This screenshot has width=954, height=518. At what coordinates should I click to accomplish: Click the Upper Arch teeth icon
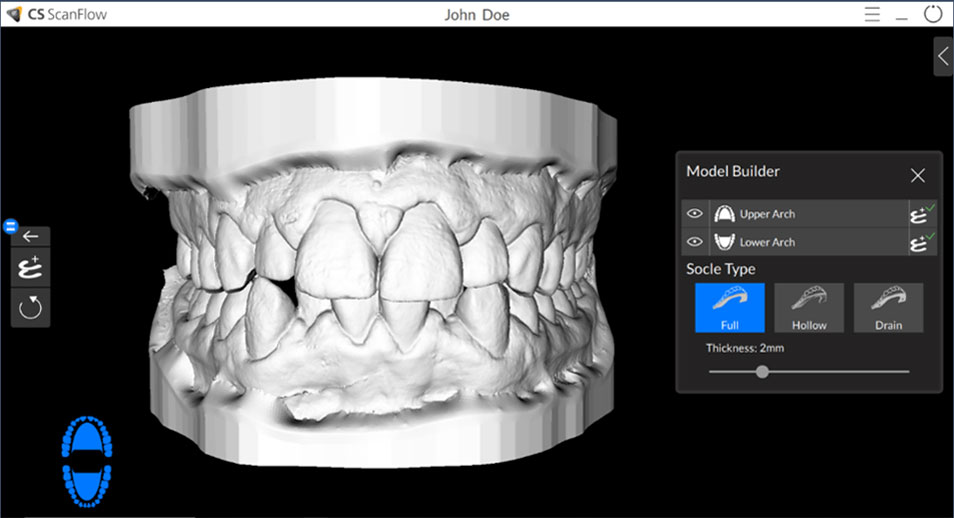724,214
